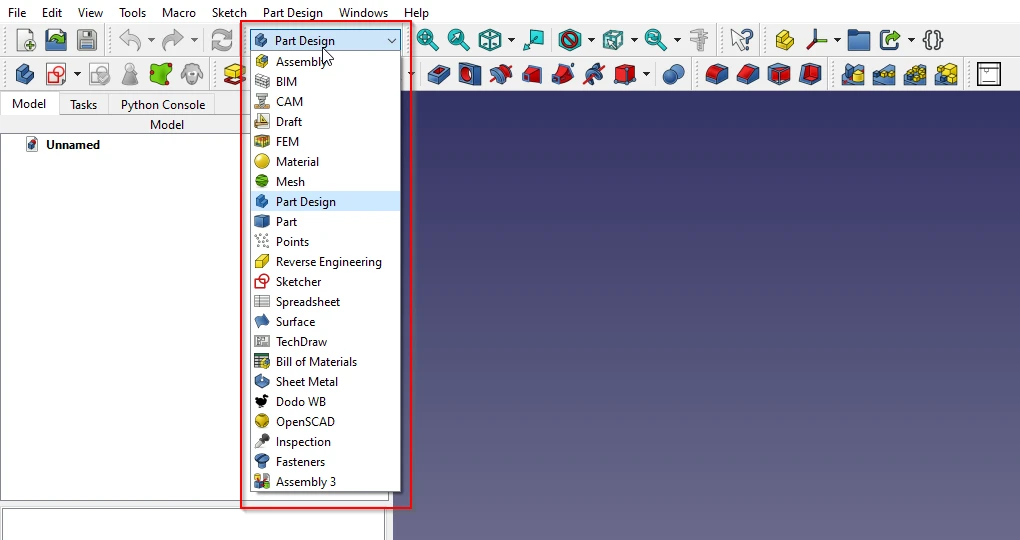
Task: Click the Mirrored pattern icon
Action: click(x=853, y=74)
